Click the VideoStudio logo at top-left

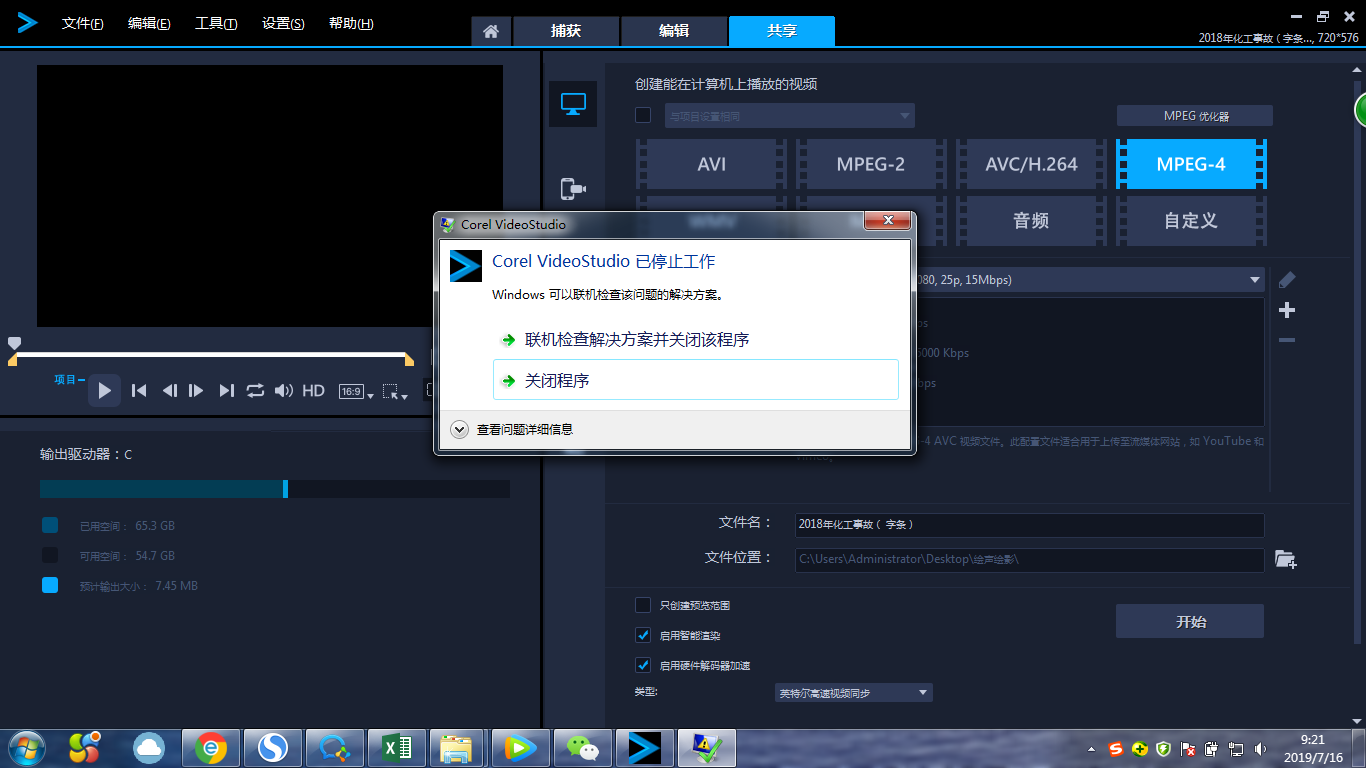[27, 22]
